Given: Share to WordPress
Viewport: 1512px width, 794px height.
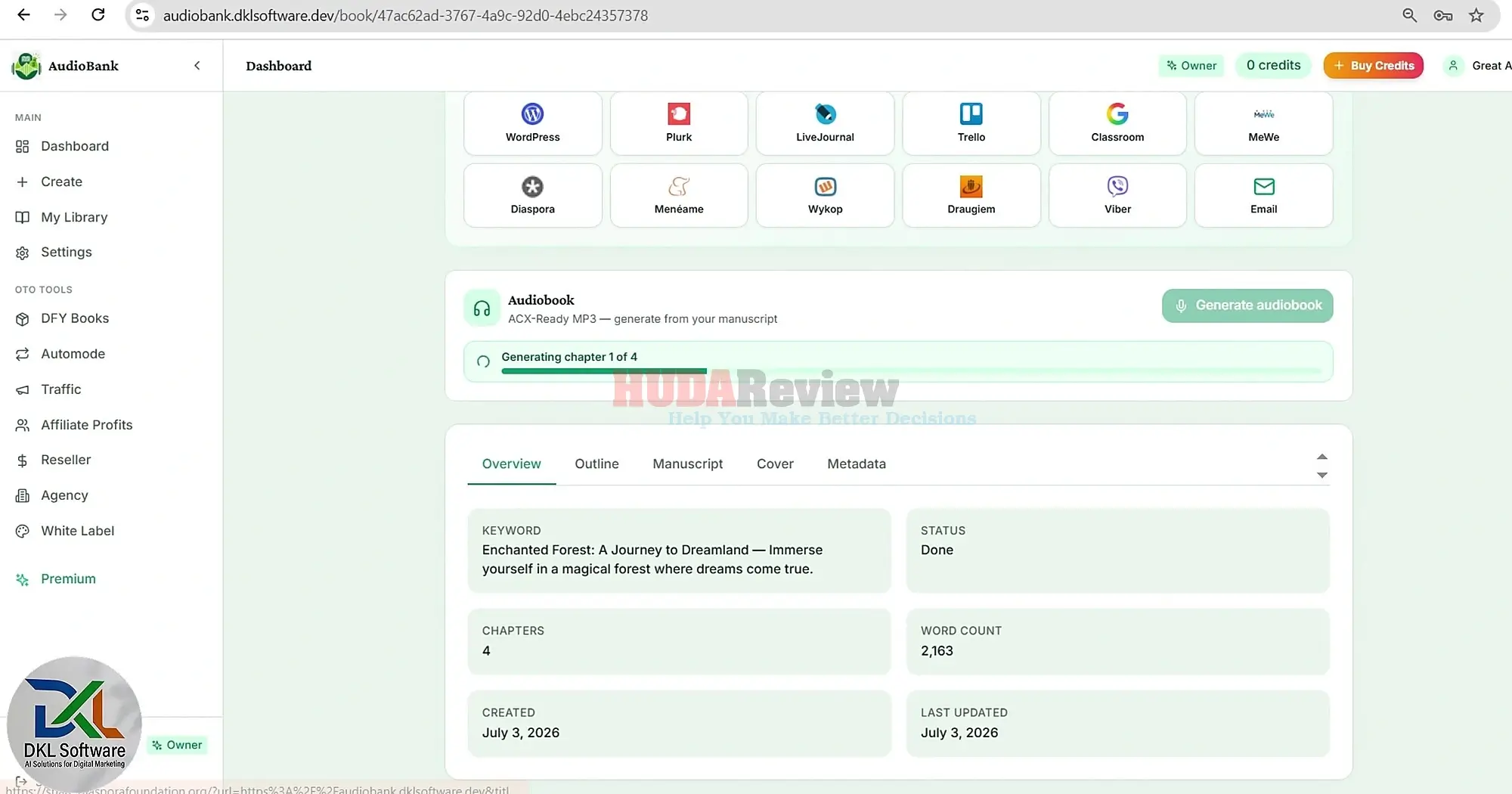Looking at the screenshot, I should click(532, 123).
